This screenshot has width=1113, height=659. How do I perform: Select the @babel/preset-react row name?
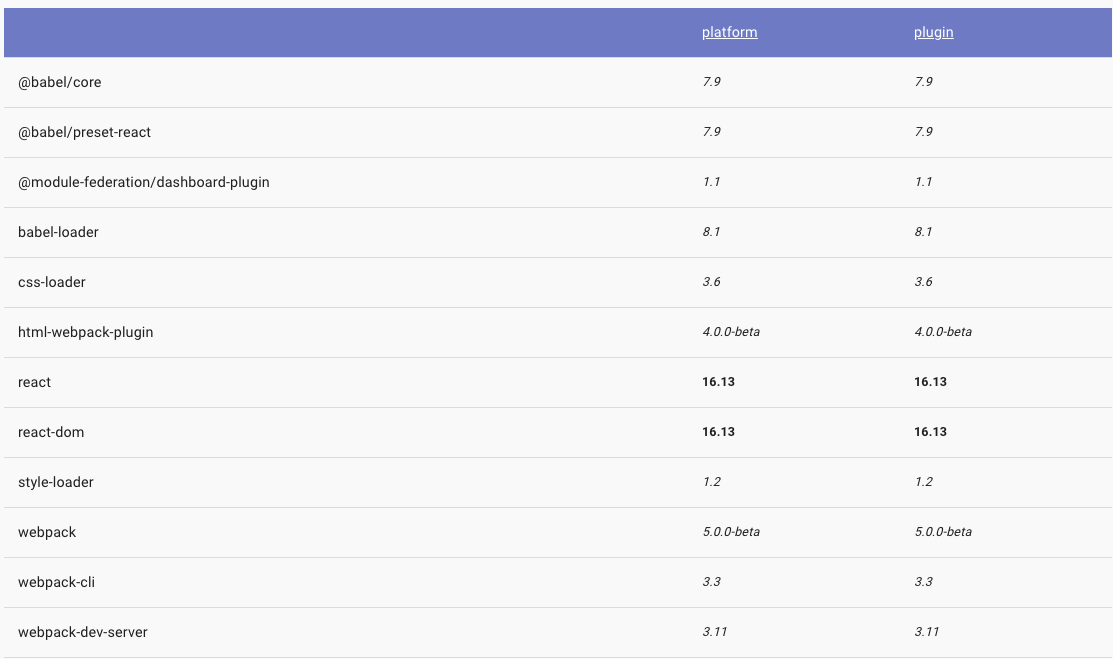tap(84, 132)
